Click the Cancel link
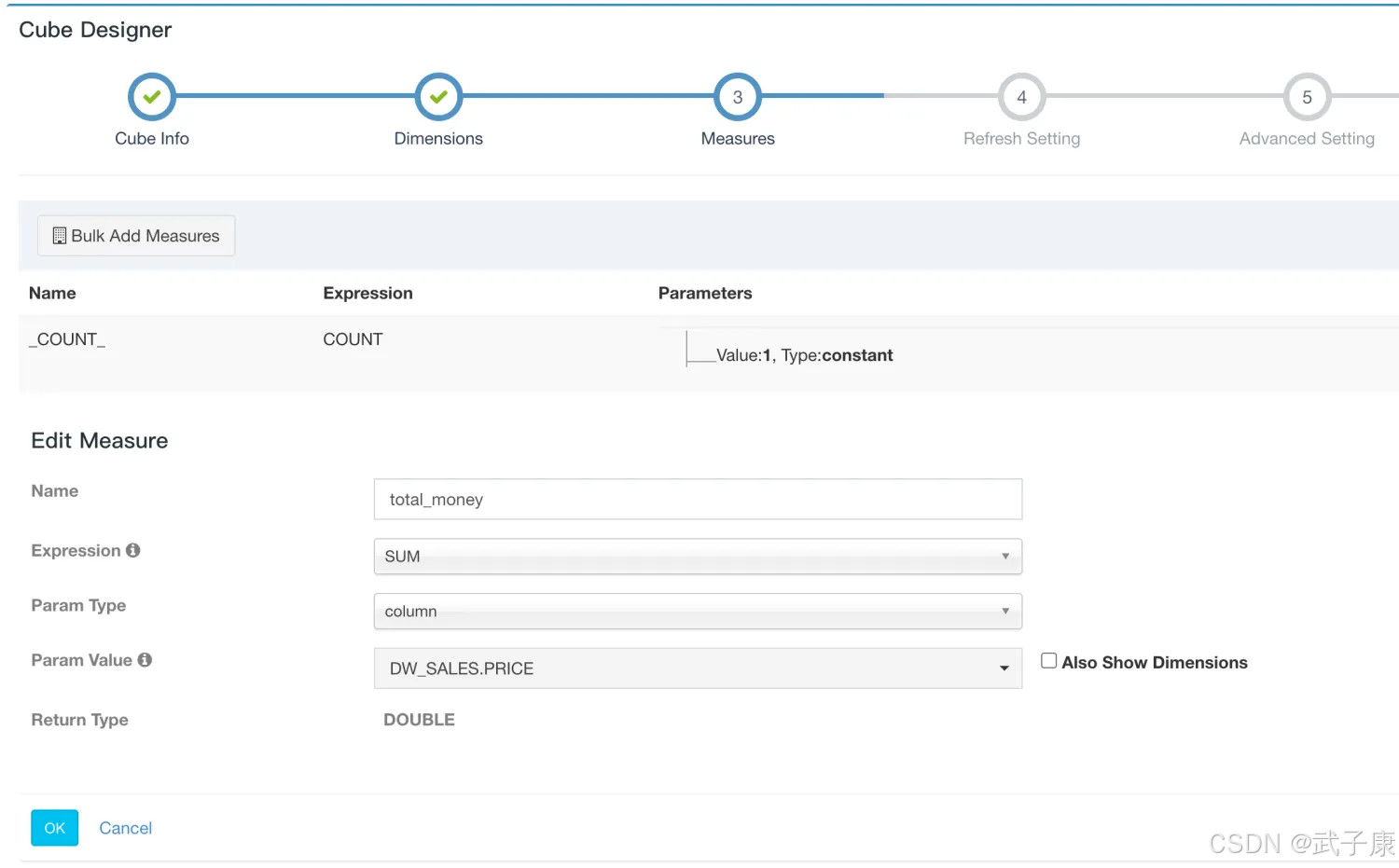The height and width of the screenshot is (868, 1399). point(125,828)
